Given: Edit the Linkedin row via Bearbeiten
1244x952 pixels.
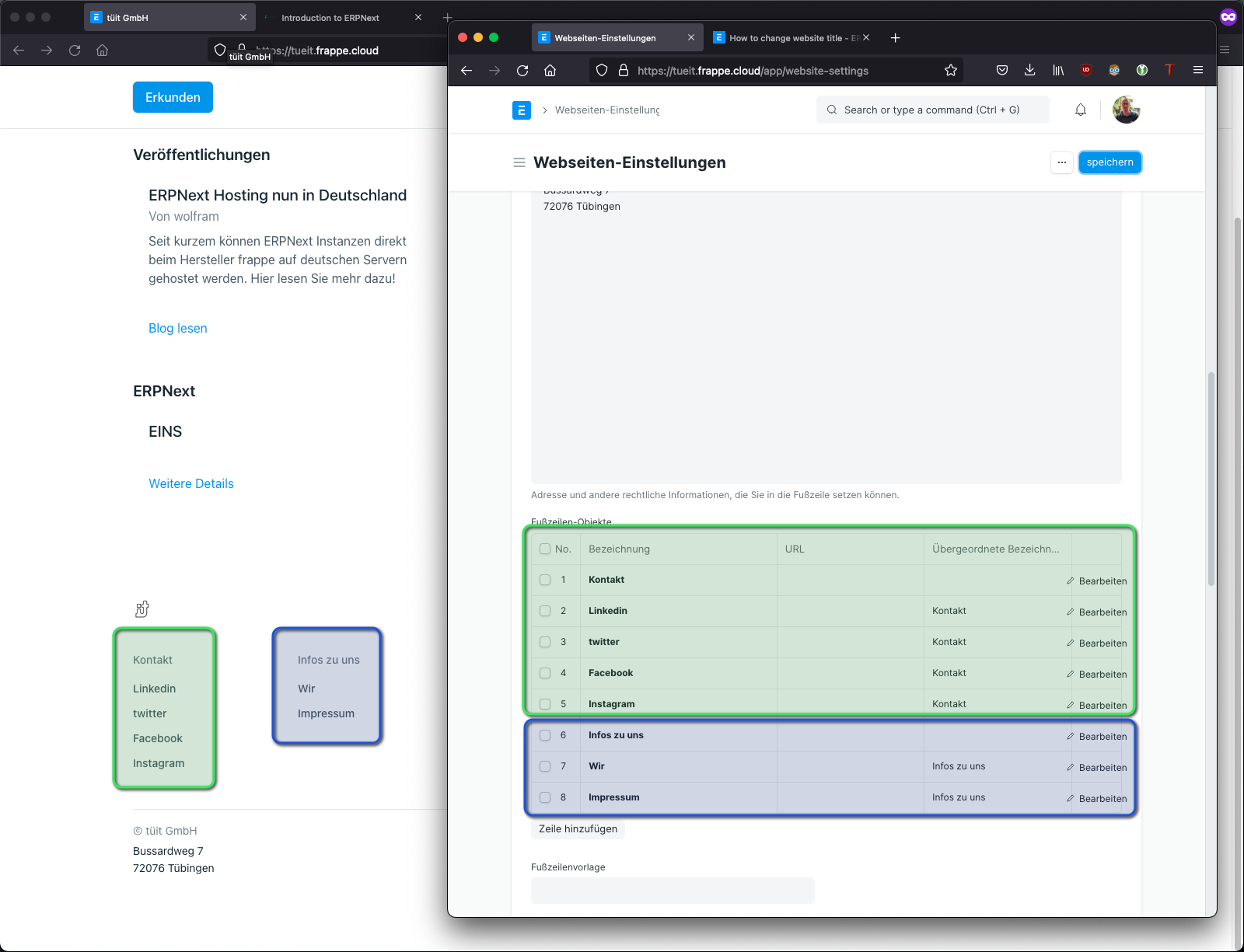Looking at the screenshot, I should [x=1096, y=612].
